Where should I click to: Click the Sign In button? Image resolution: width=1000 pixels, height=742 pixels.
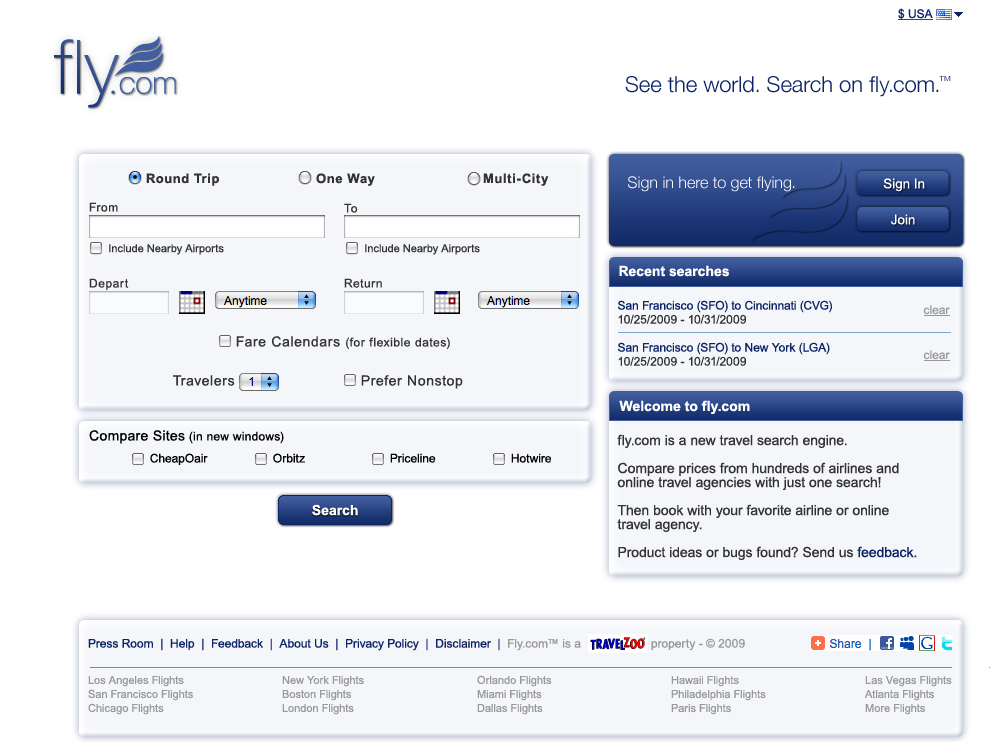[903, 184]
